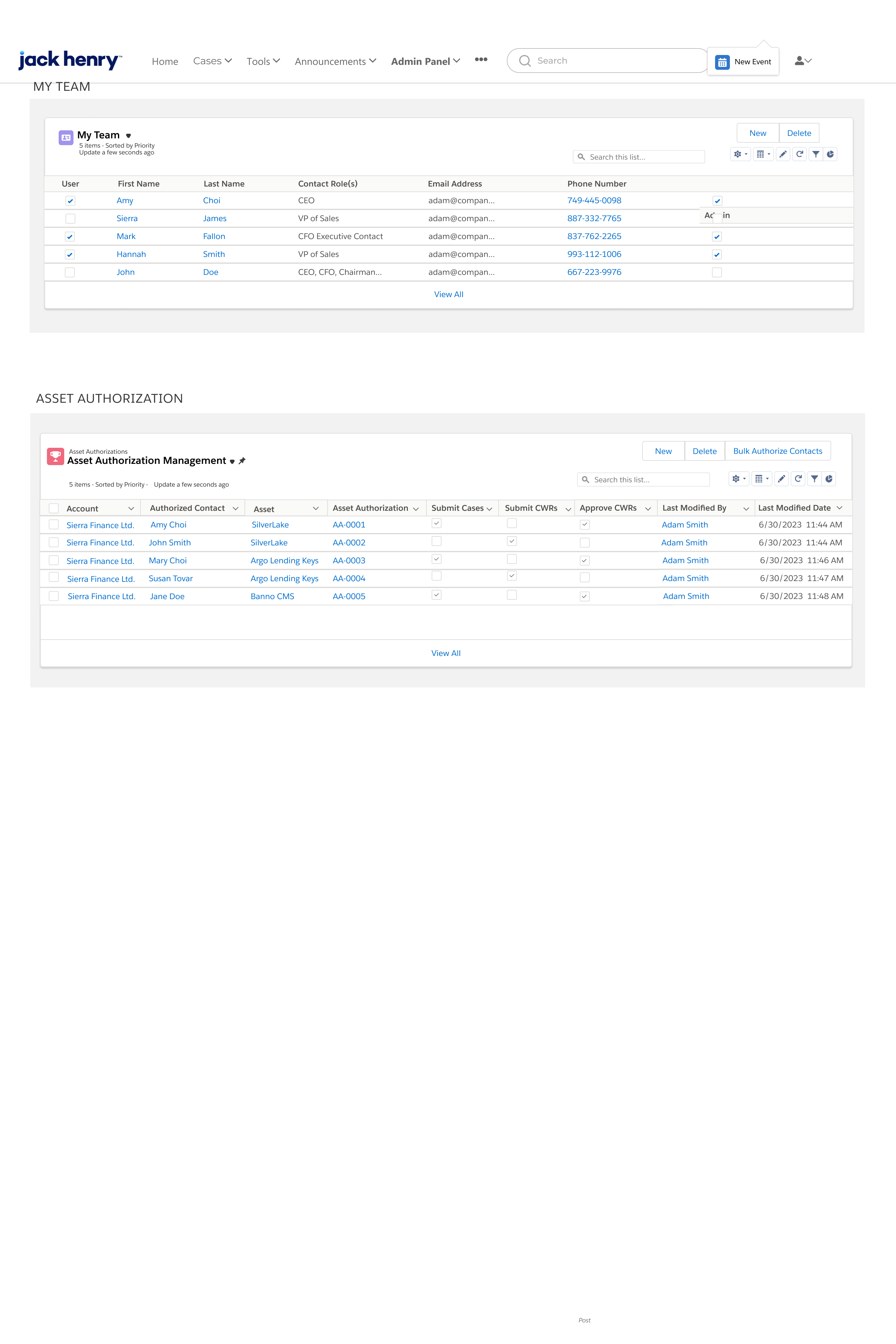Open asset authorization AA-0003
Image resolution: width=896 pixels, height=1344 pixels.
pyautogui.click(x=349, y=561)
